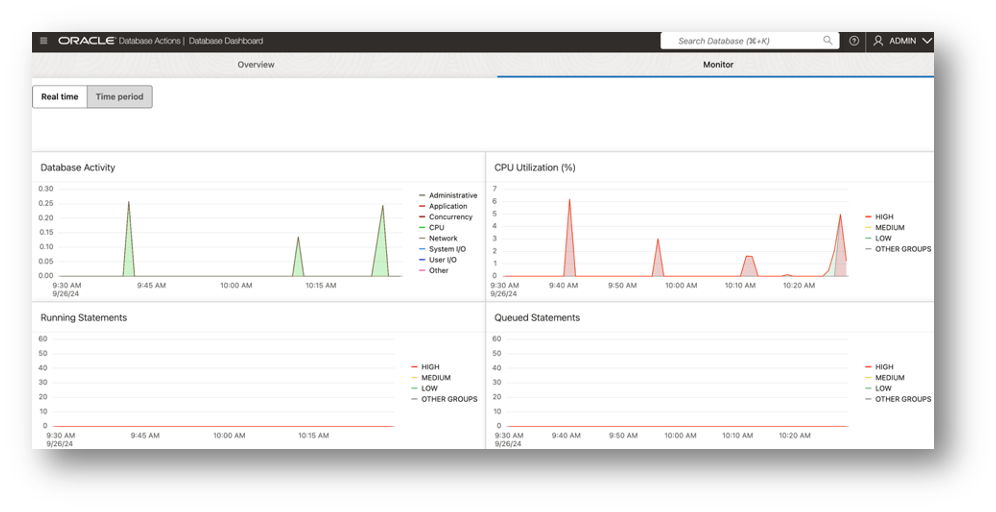Toggle LOW legend in CPU Utilization chart
996x512 pixels.
click(878, 238)
